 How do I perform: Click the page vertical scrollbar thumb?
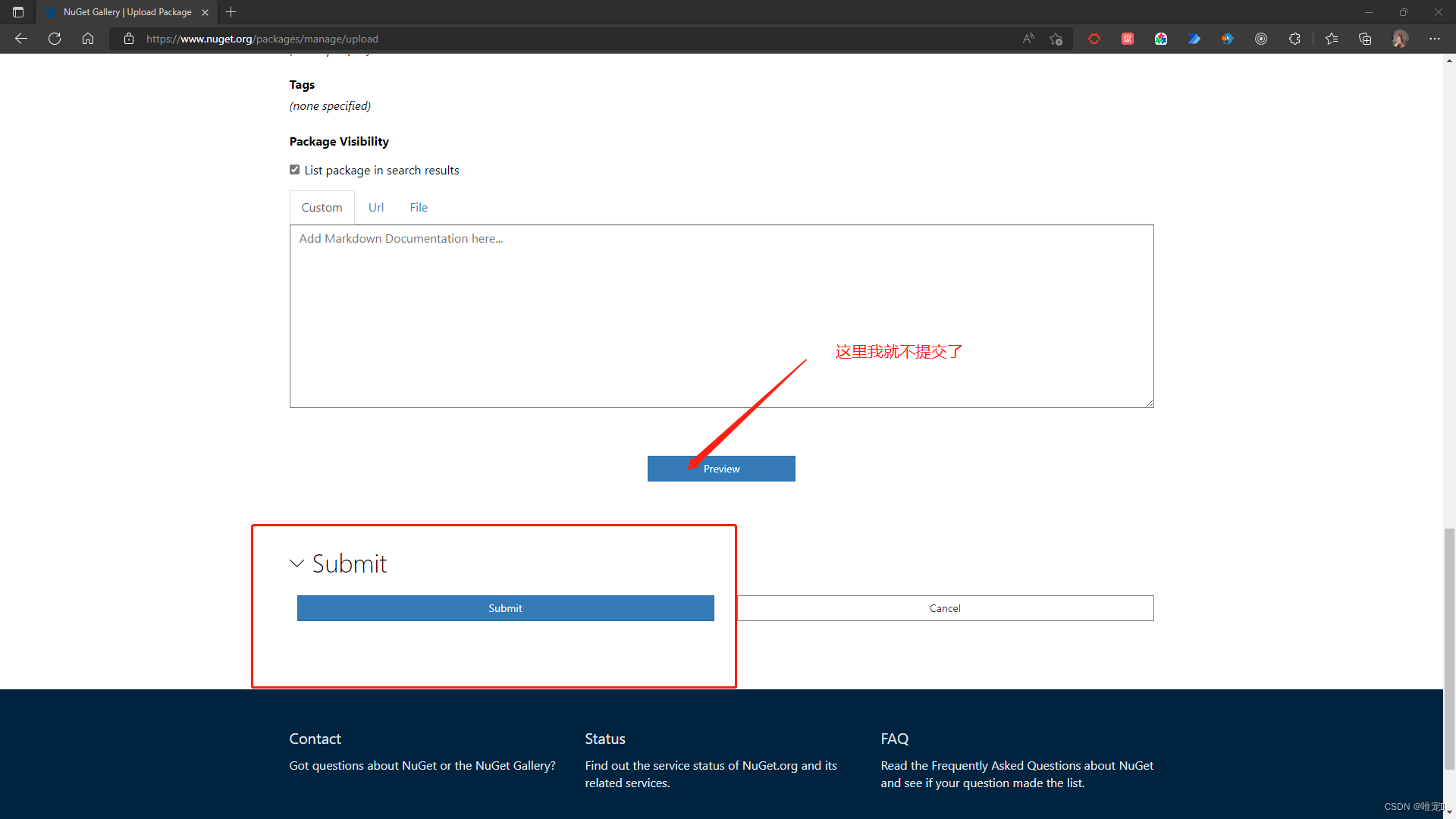click(x=1449, y=648)
